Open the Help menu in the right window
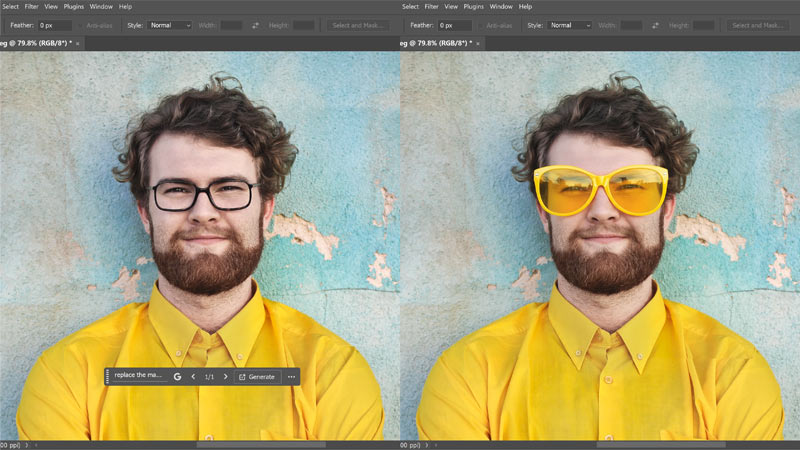Screen dimensions: 800x450 click(526, 7)
